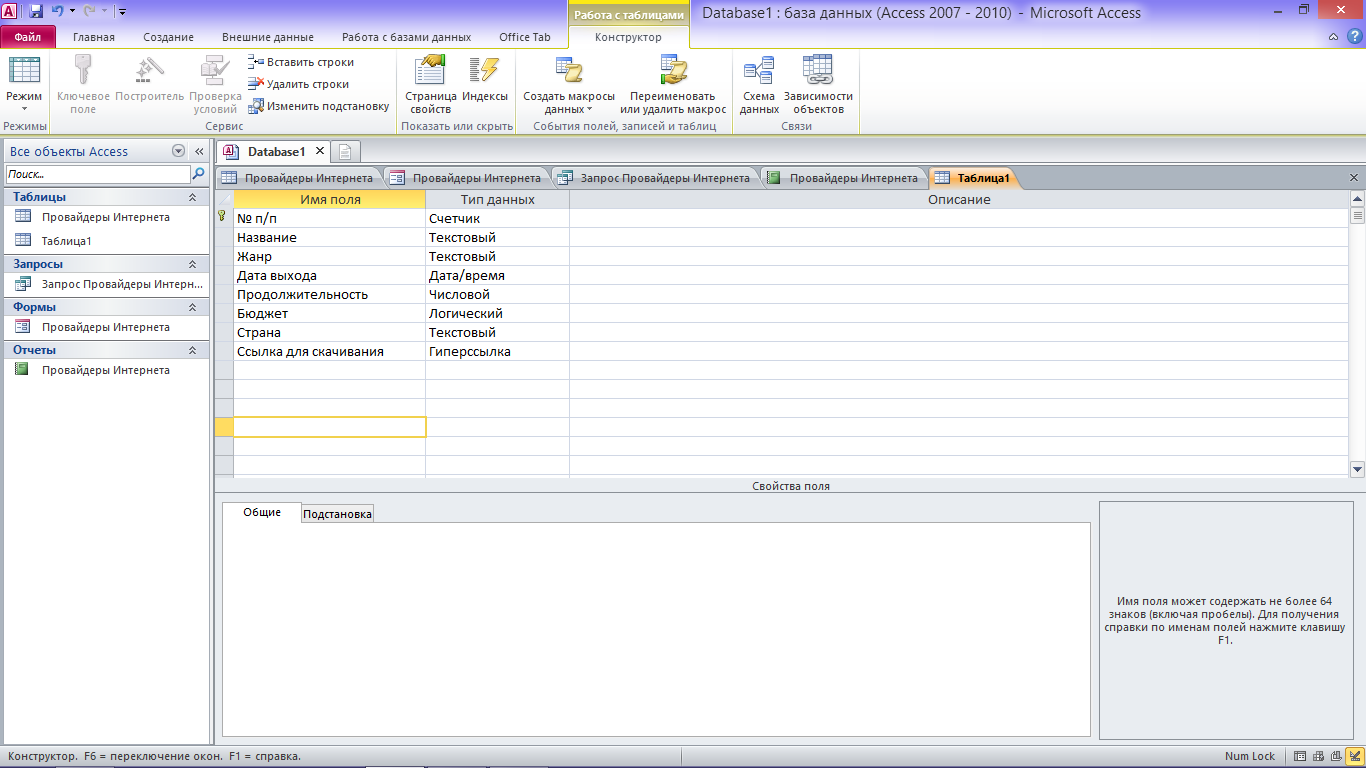This screenshot has height=768, width=1366.
Task: Switch to PivotChart view in status bar
Action: [1336, 756]
